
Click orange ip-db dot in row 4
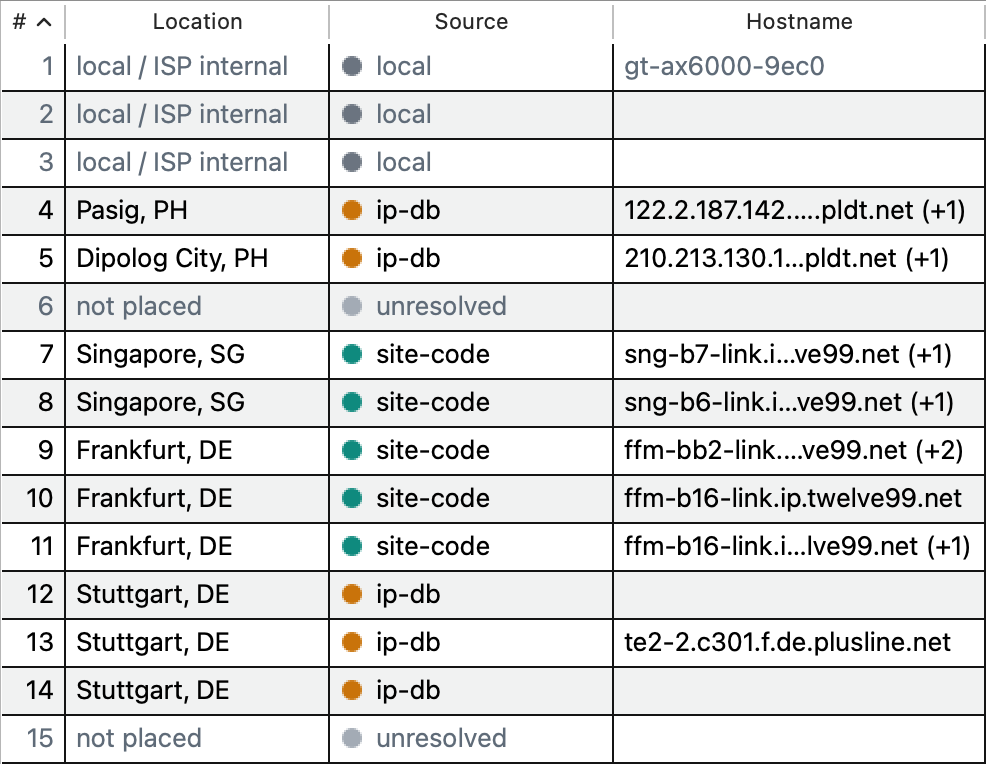tap(352, 210)
